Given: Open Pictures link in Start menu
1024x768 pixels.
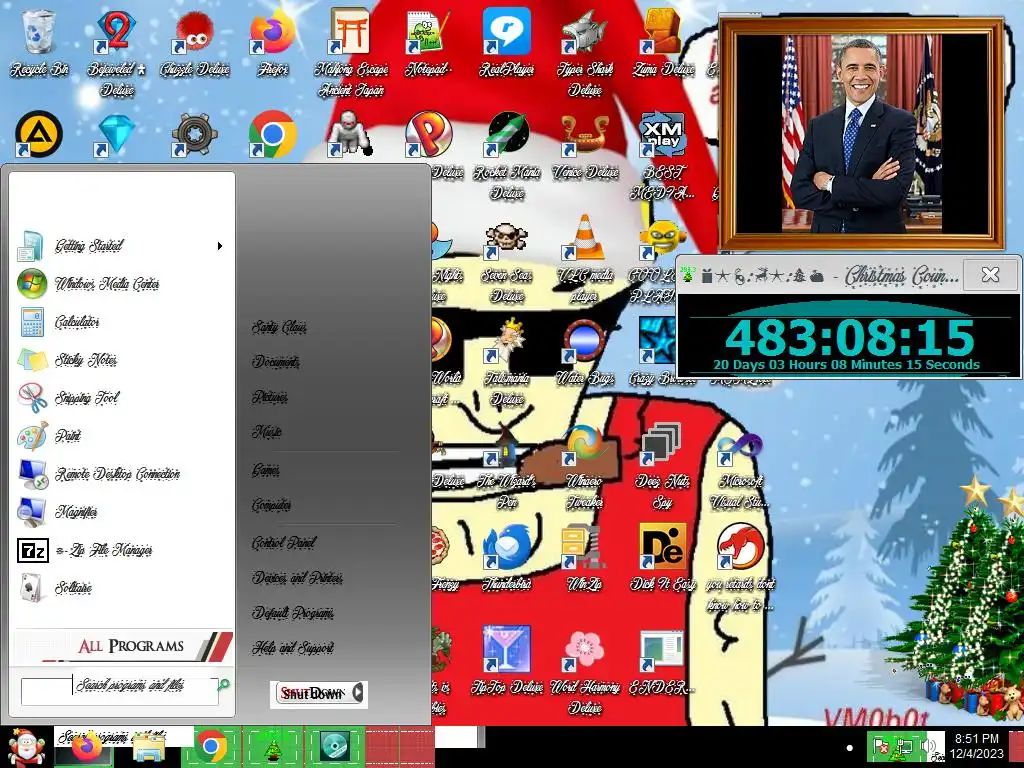Looking at the screenshot, I should 270,397.
